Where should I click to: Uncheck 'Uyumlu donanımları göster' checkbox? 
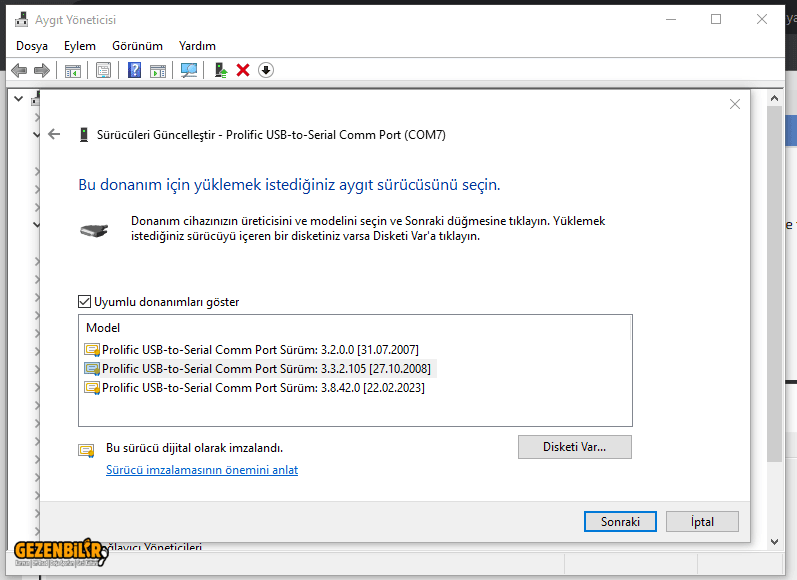[x=84, y=302]
